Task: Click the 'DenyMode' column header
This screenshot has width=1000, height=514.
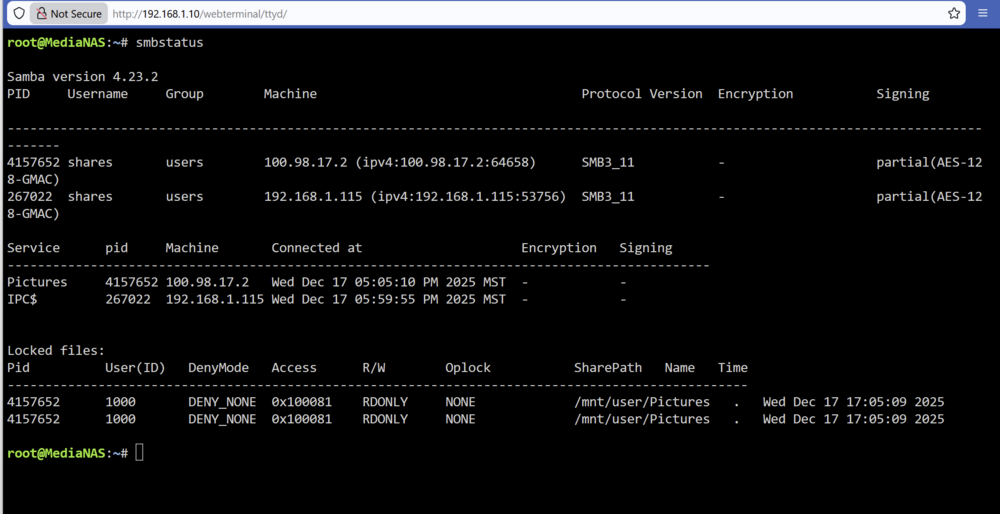Action: (x=218, y=368)
